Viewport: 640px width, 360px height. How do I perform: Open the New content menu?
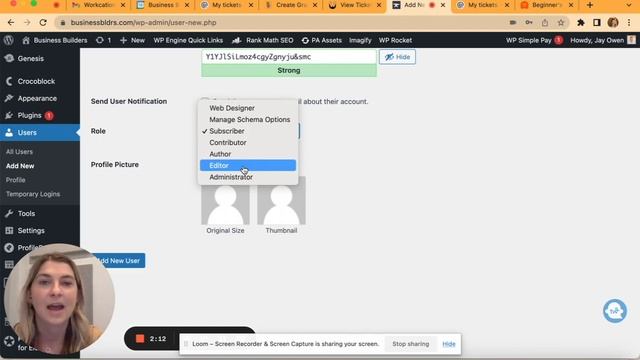(132, 40)
